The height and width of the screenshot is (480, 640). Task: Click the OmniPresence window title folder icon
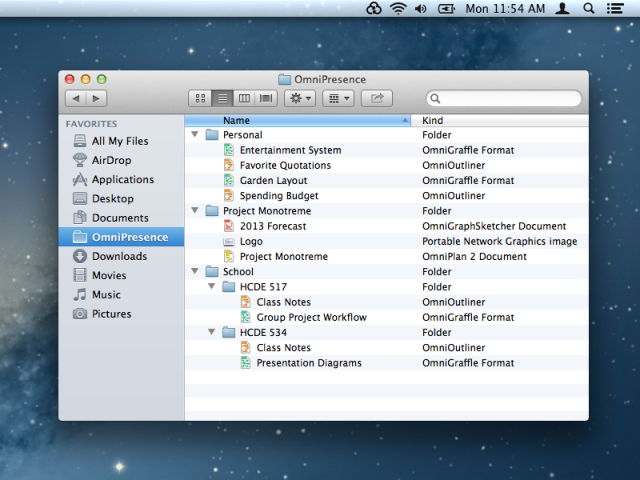tap(284, 79)
